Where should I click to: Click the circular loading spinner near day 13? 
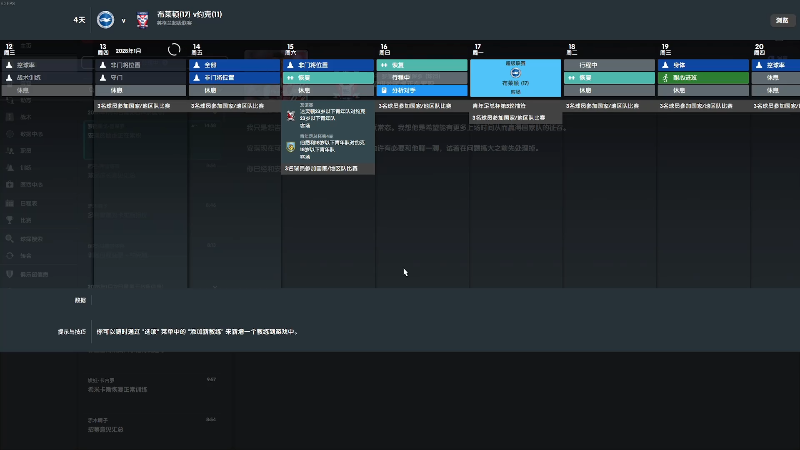(174, 49)
